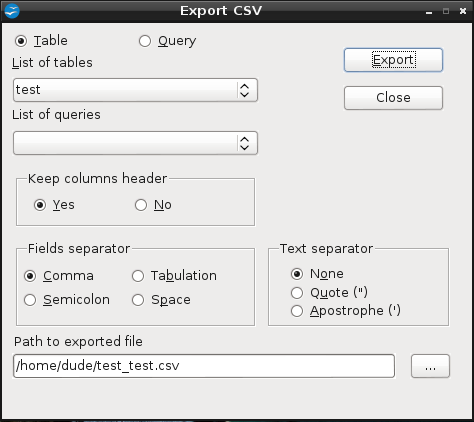Click the app icon in title bar
Image resolution: width=474 pixels, height=422 pixels.
point(12,11)
